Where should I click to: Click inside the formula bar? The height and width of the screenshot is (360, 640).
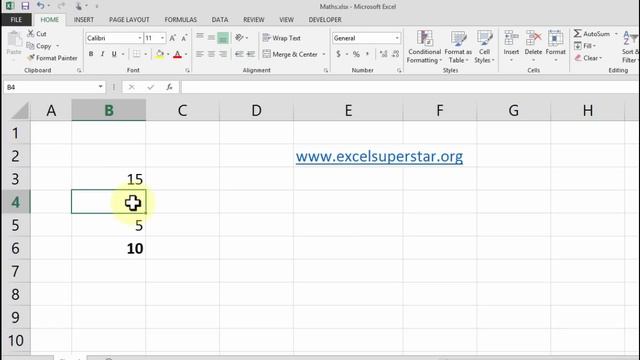pos(410,87)
